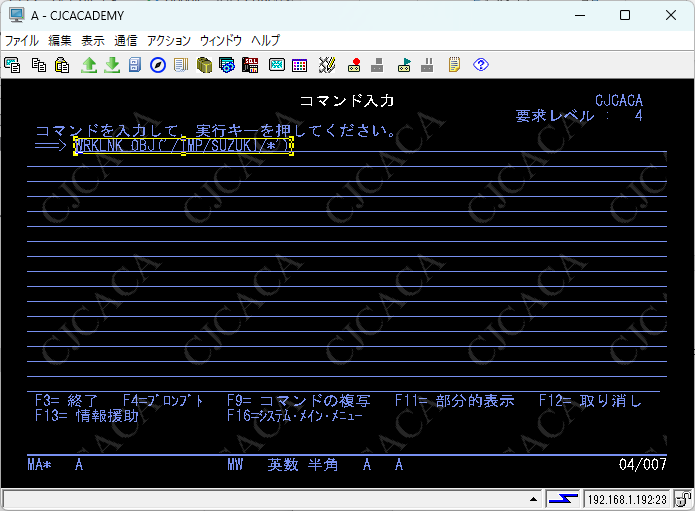Open the help question mark icon
Viewport: 695px width, 511px height.
coord(481,65)
